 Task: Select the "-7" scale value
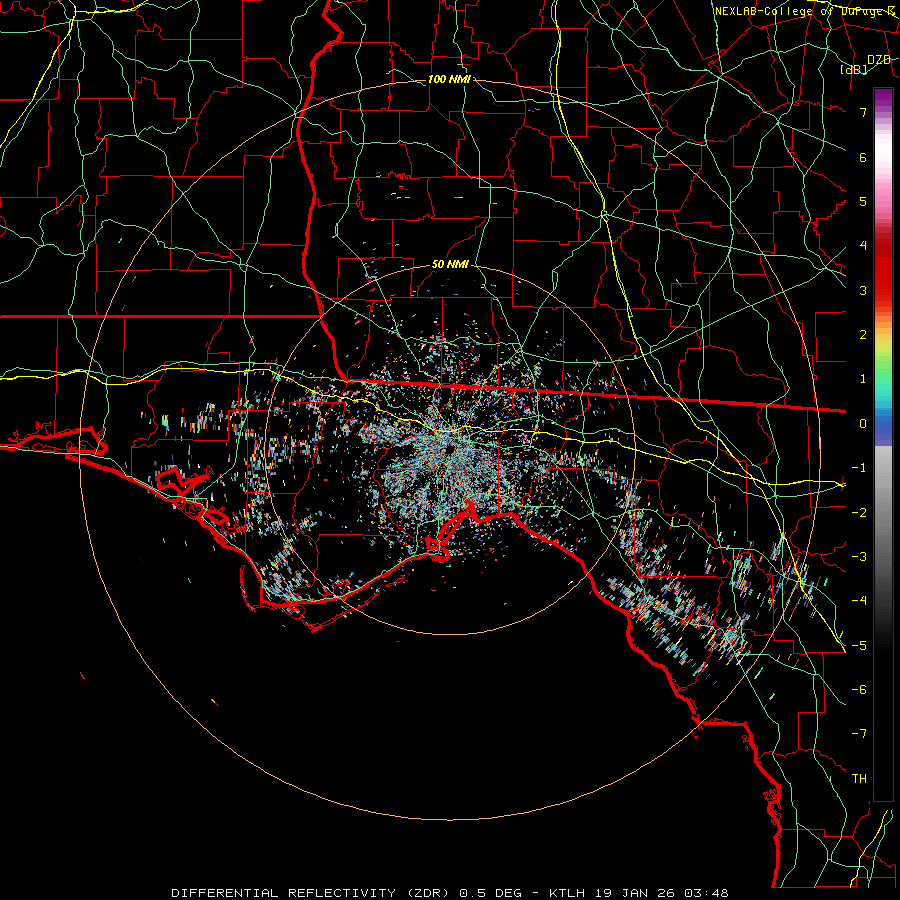(x=859, y=734)
